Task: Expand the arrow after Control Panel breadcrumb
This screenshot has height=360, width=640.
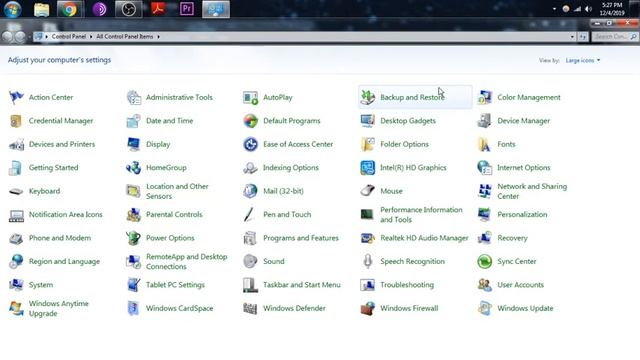Action: click(91, 37)
